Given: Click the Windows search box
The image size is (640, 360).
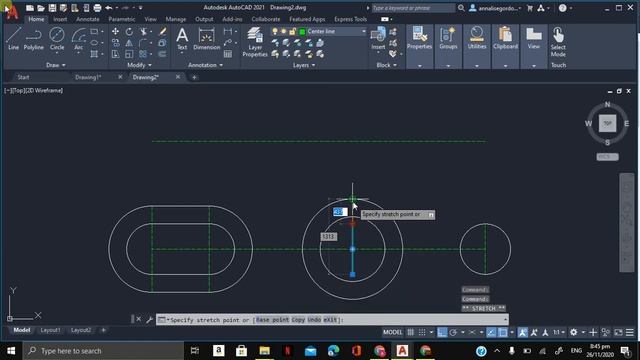Looking at the screenshot, I should point(103,351).
